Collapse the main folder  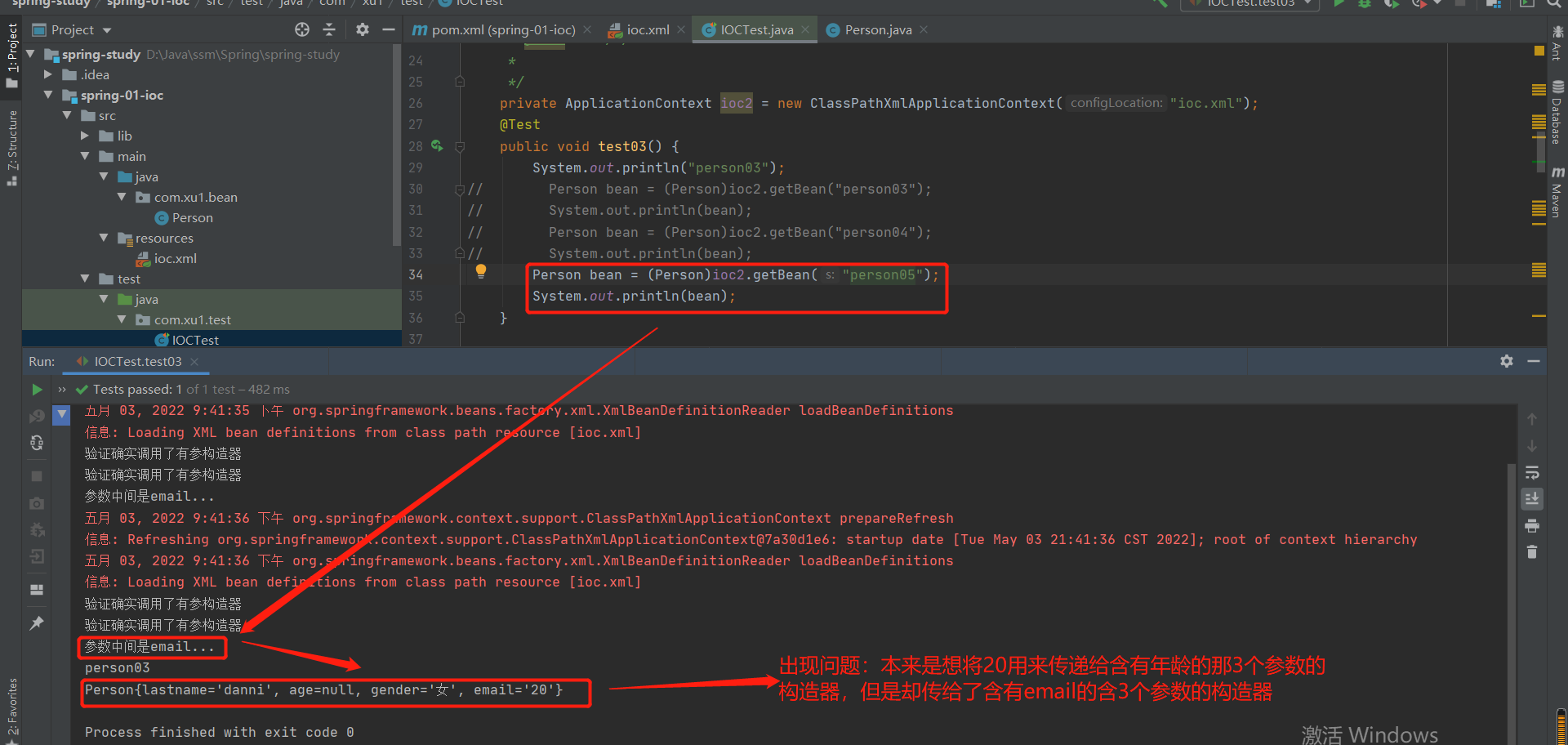85,156
